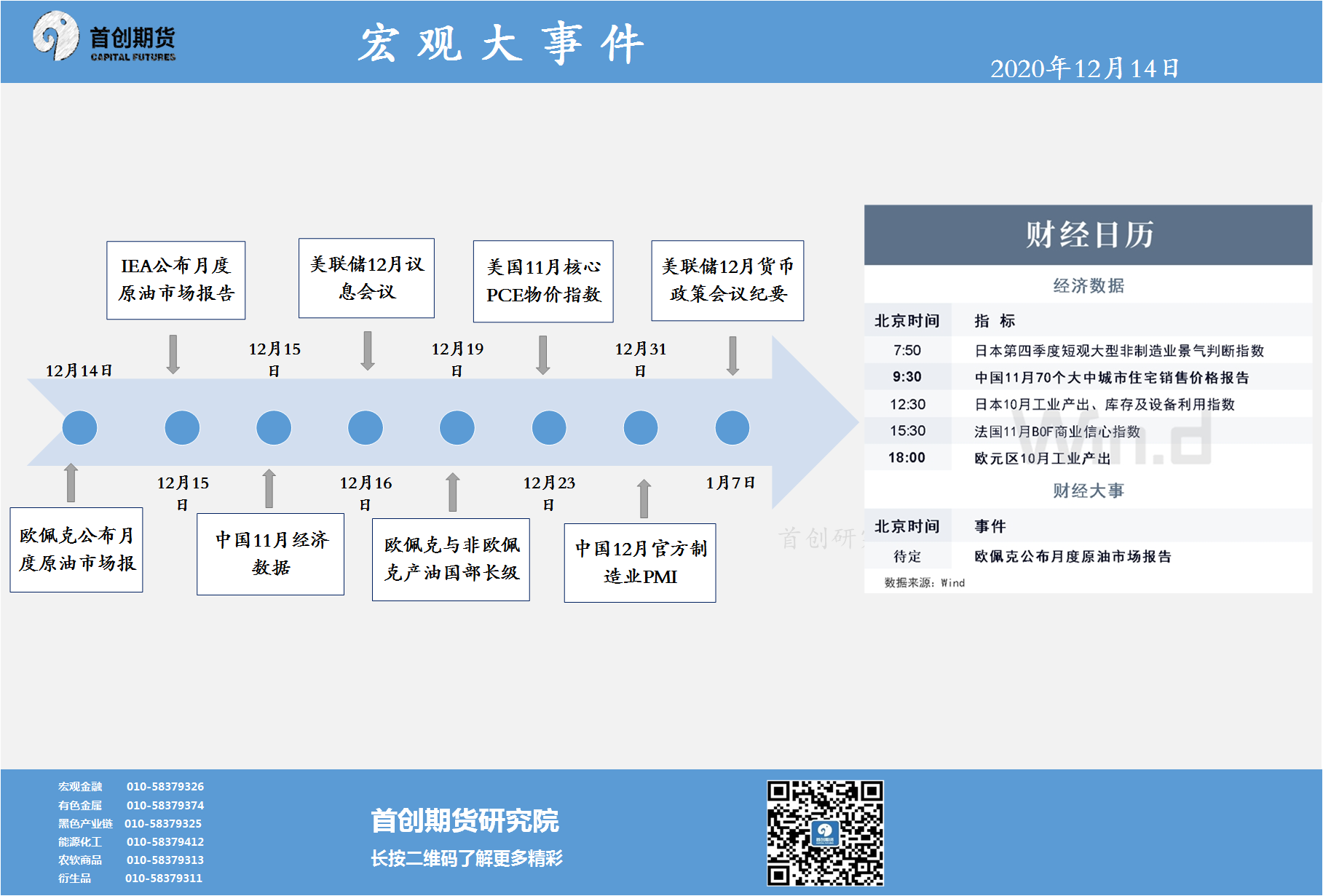The height and width of the screenshot is (896, 1323).
Task: Click the 经济数据 section heading
Action: [x=1088, y=285]
